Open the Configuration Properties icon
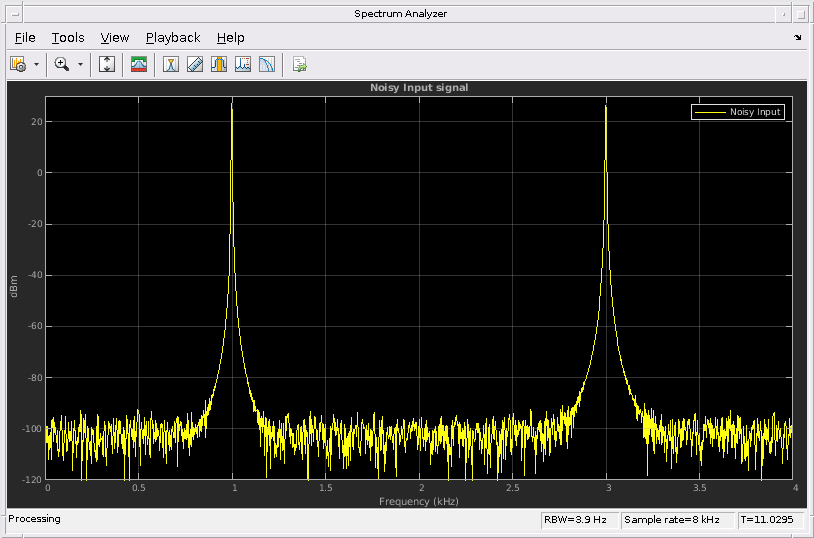Viewport: 814px width, 538px height. (x=18, y=64)
